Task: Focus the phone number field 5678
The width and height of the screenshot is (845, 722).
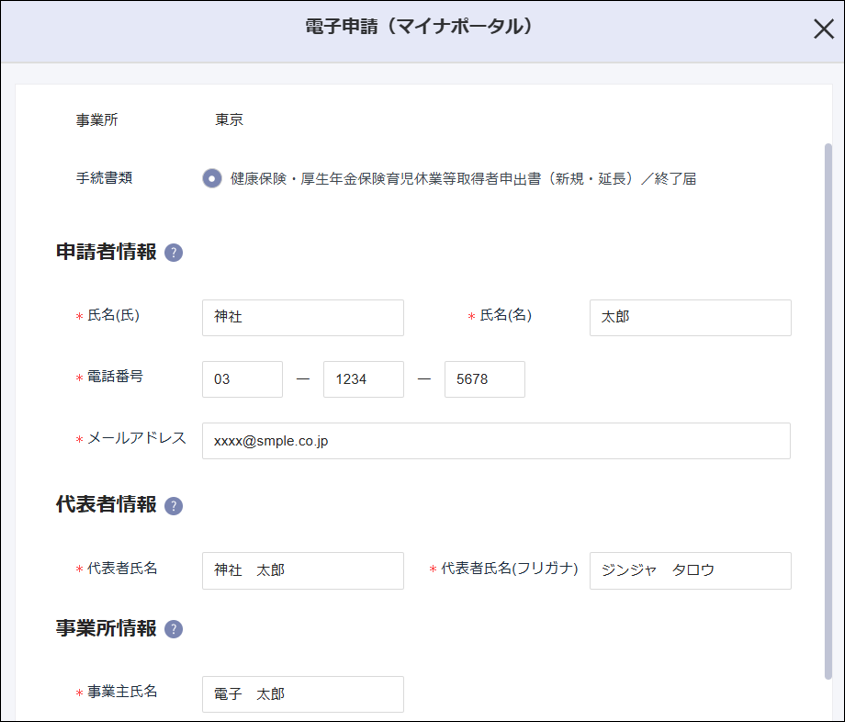Action: pos(484,379)
